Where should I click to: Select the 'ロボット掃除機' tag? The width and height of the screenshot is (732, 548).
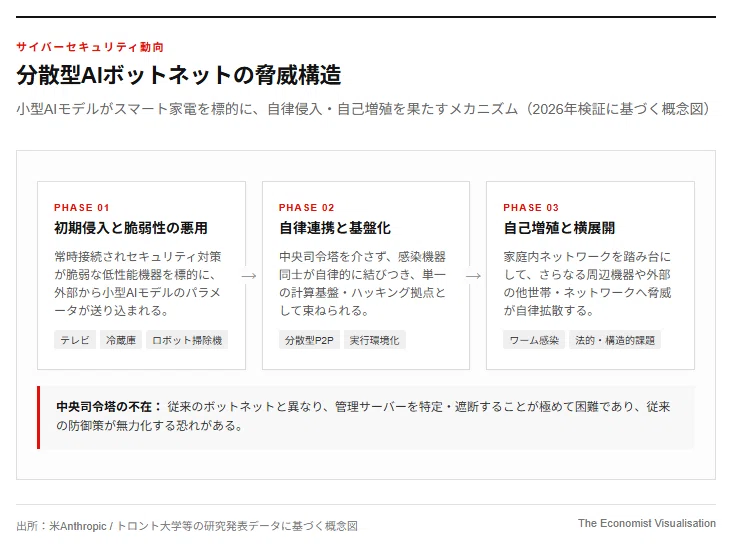click(x=187, y=340)
